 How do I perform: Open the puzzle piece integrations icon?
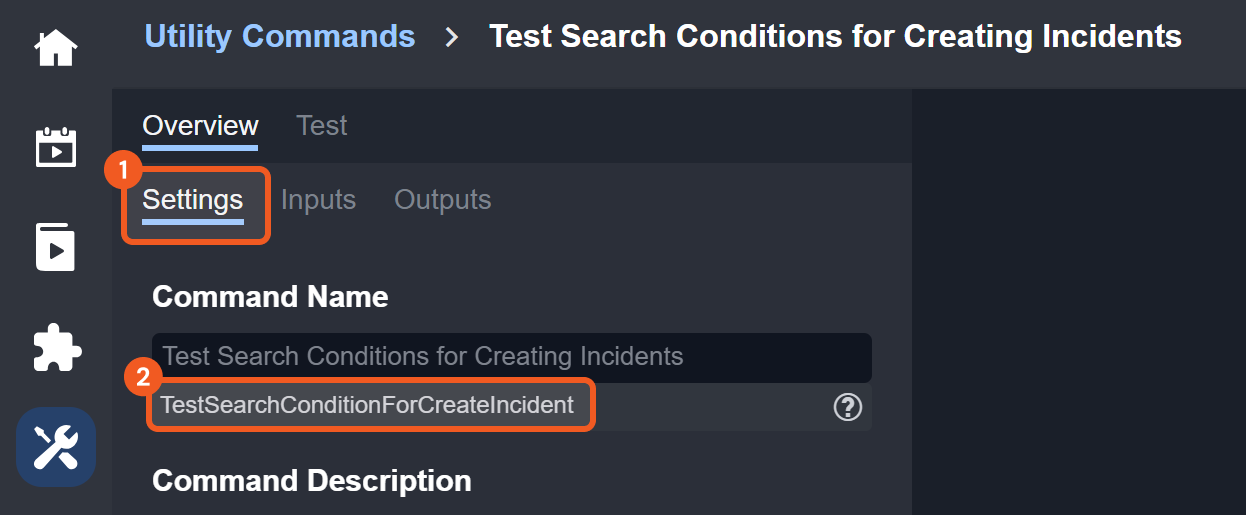click(x=56, y=348)
